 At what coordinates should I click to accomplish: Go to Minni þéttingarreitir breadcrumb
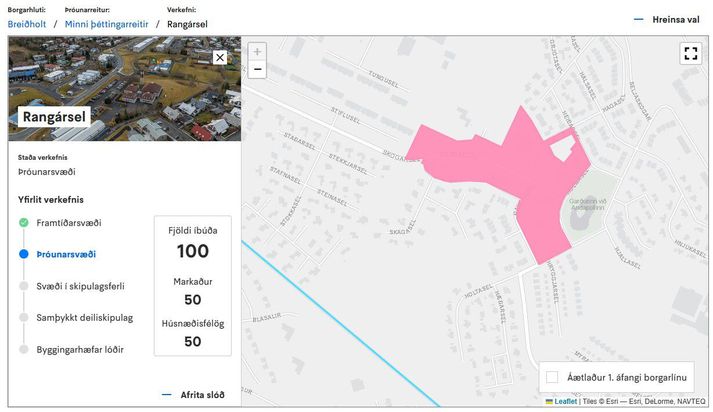click(x=107, y=23)
